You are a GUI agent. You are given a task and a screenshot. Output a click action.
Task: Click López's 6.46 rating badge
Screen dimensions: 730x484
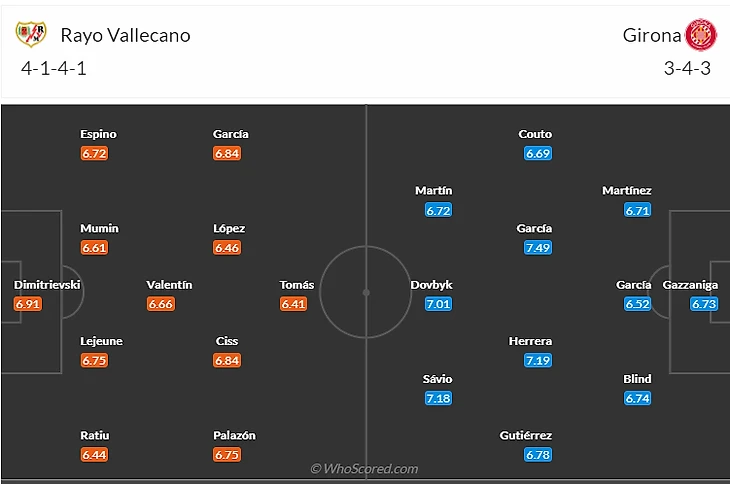[227, 248]
